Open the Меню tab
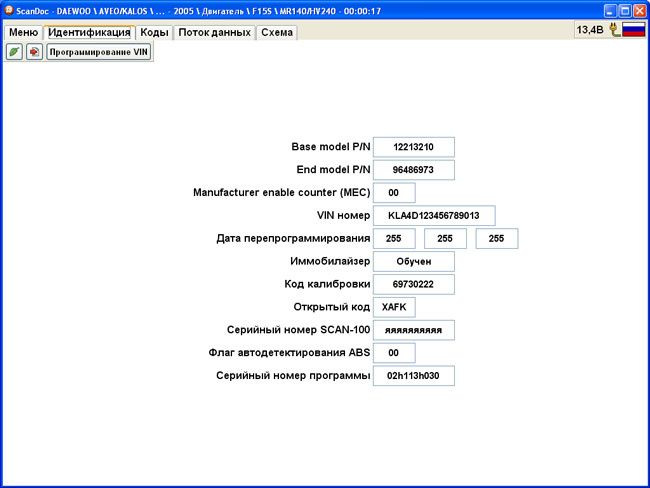The width and height of the screenshot is (650, 488). point(23,32)
